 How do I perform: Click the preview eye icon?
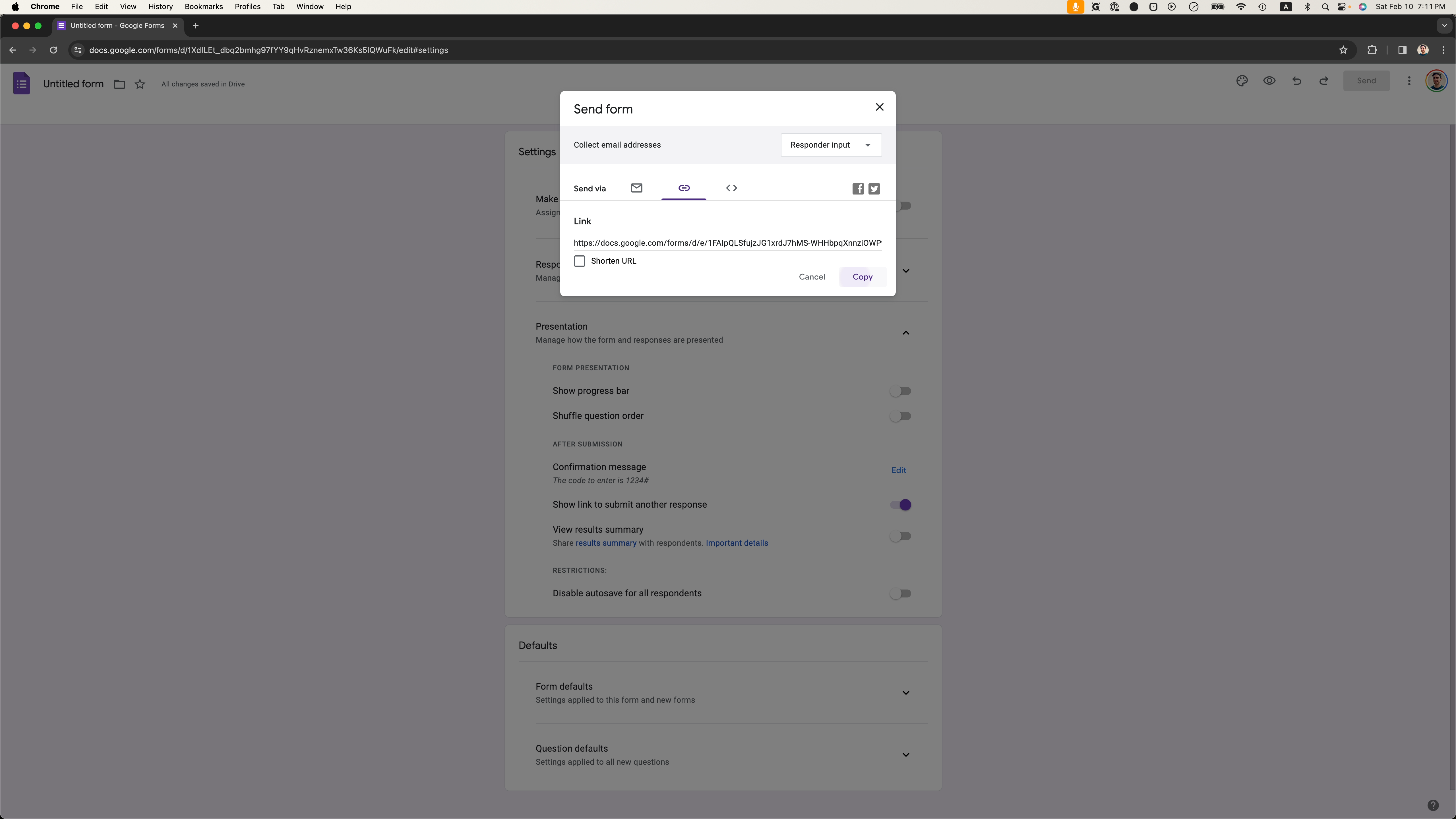pyautogui.click(x=1269, y=81)
